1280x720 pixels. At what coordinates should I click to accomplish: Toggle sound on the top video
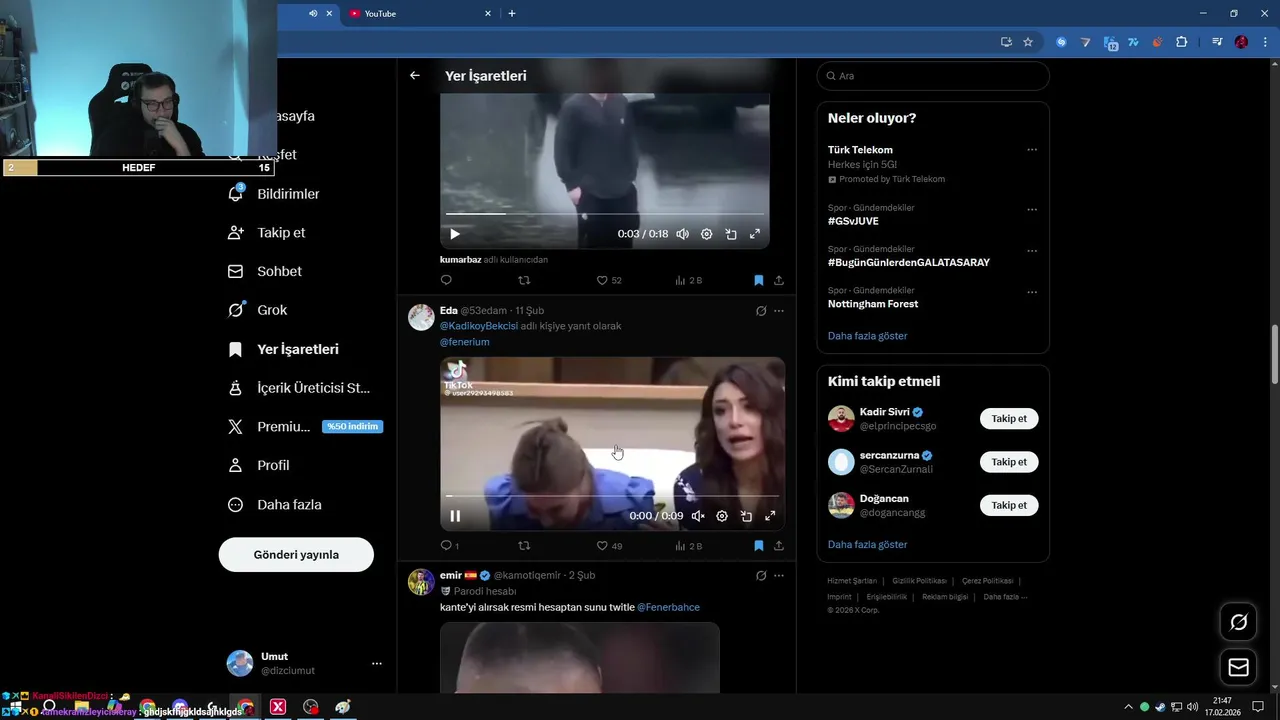click(682, 234)
